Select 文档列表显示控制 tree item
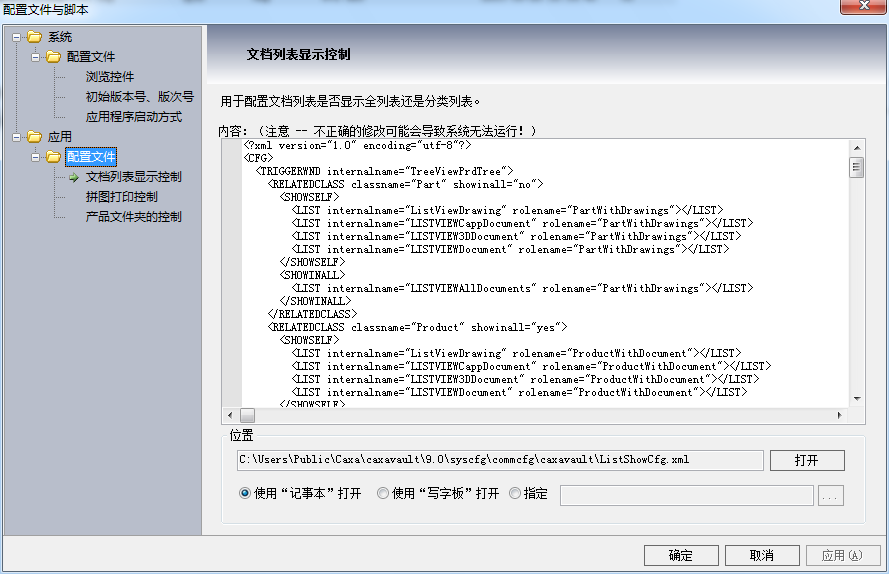 [134, 176]
